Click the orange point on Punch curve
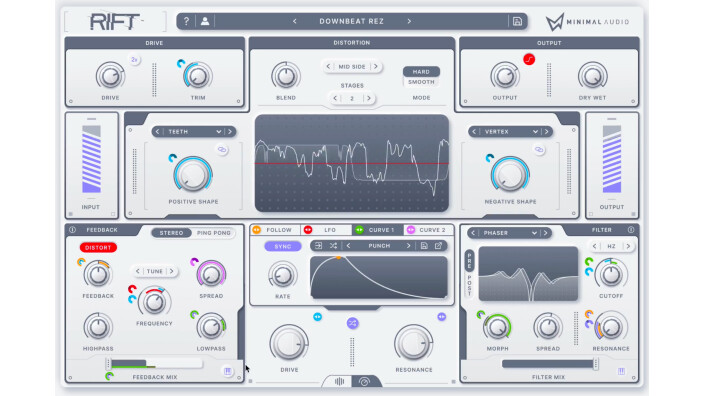Viewport: 704px width, 396px height. (x=339, y=258)
